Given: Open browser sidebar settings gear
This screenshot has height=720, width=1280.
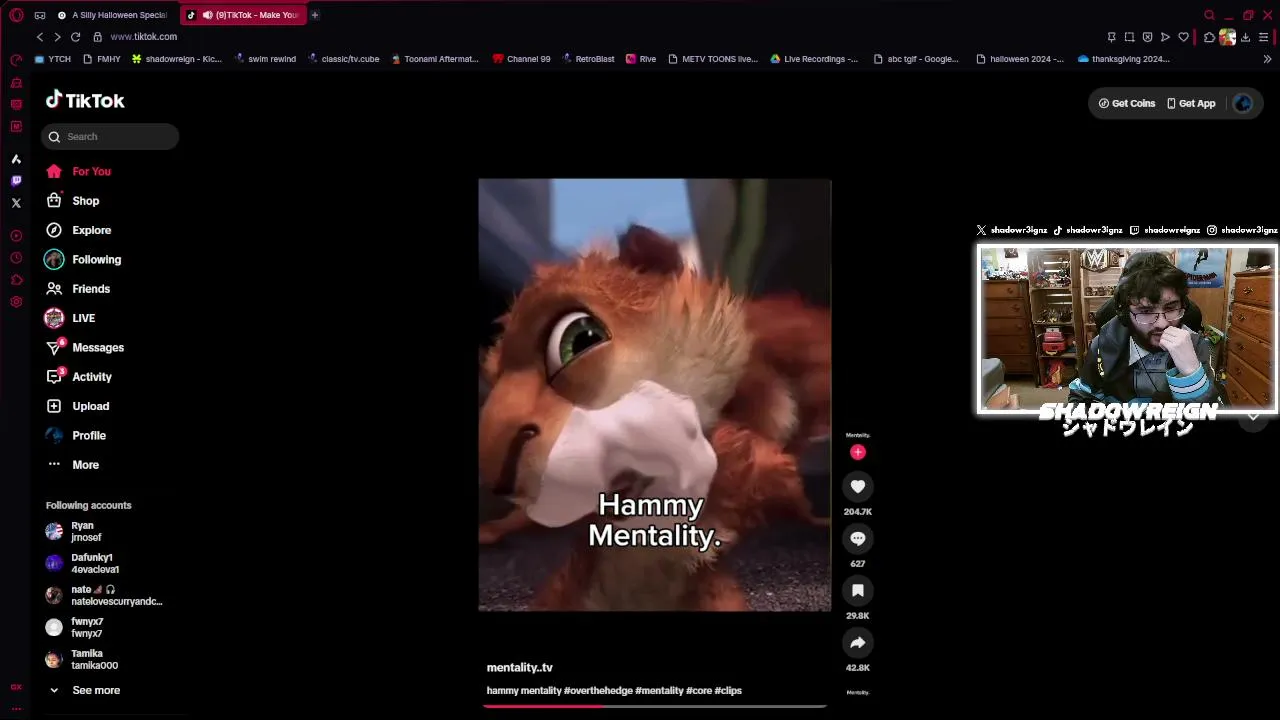Looking at the screenshot, I should 16,302.
